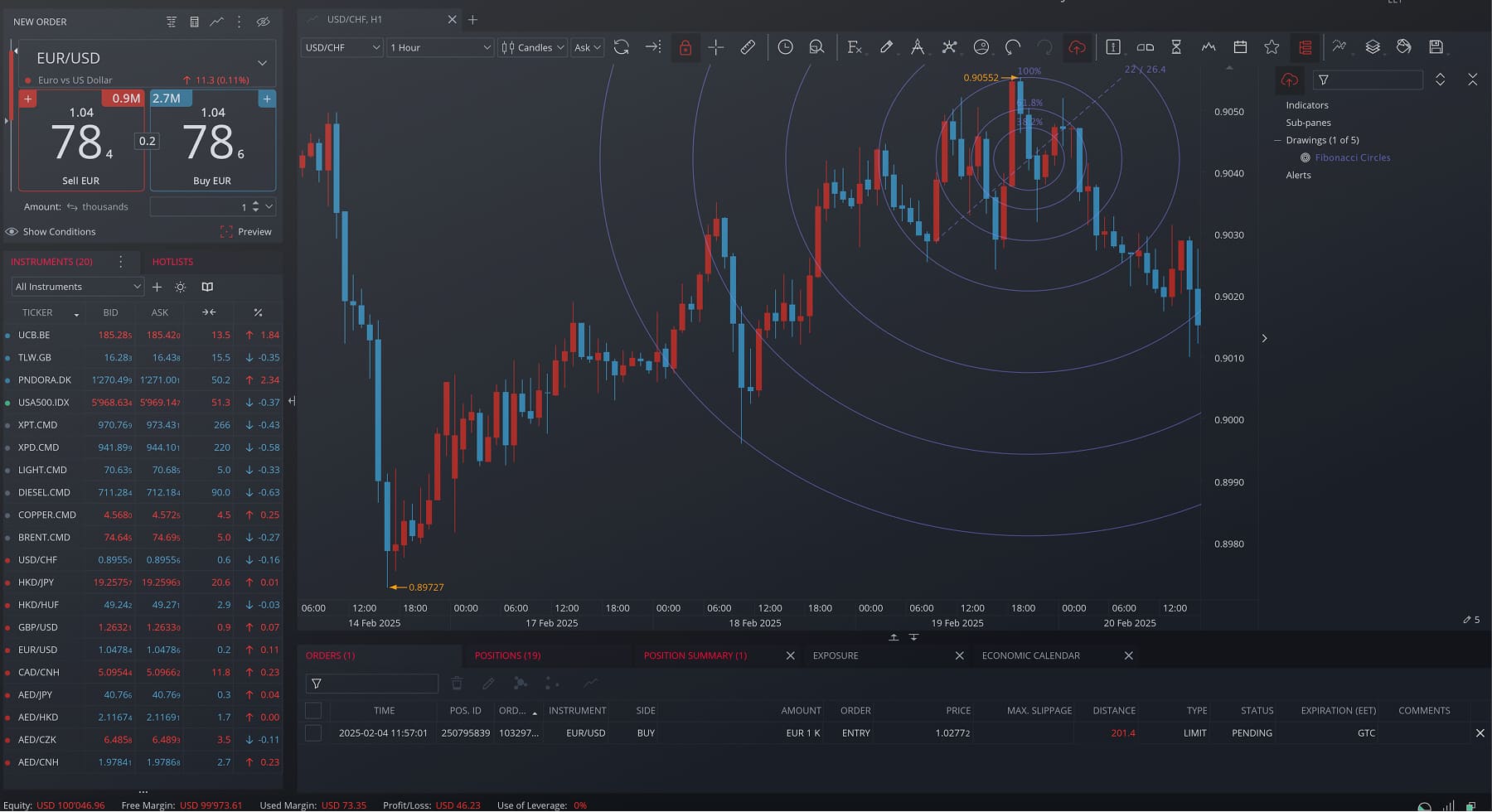The height and width of the screenshot is (812, 1492).
Task: Toggle the chart lock icon
Action: click(x=685, y=47)
